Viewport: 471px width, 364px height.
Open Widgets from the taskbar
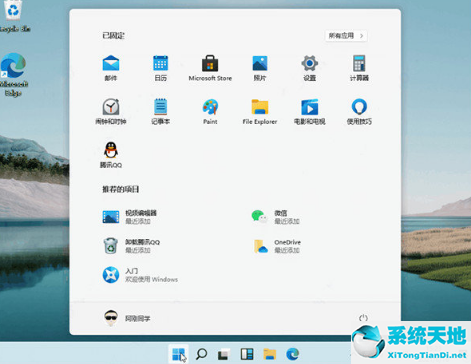coord(247,354)
